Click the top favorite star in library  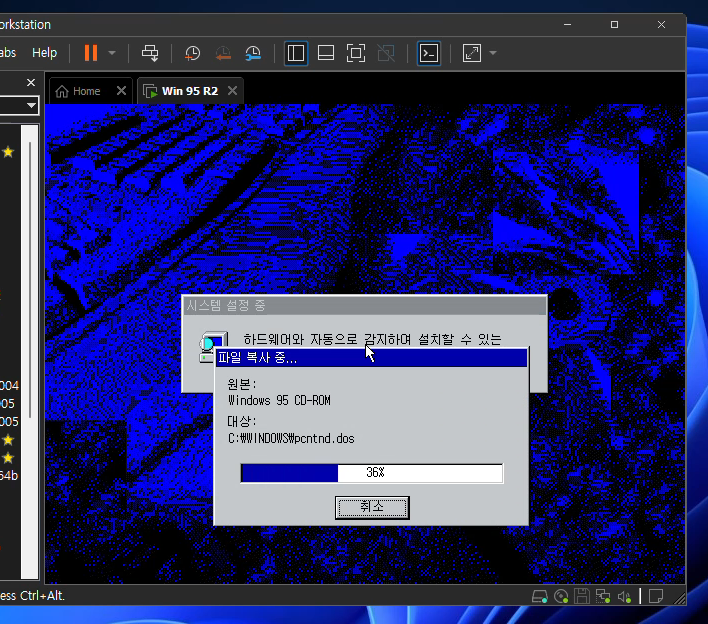tap(8, 152)
